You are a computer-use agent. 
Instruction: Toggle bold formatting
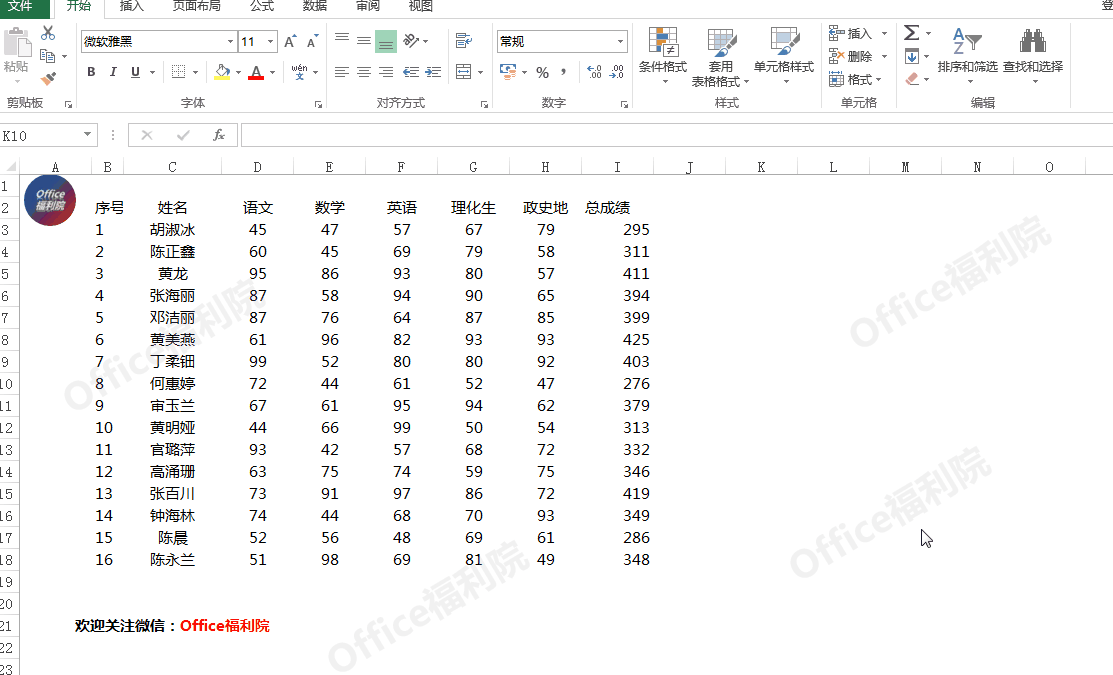[91, 72]
